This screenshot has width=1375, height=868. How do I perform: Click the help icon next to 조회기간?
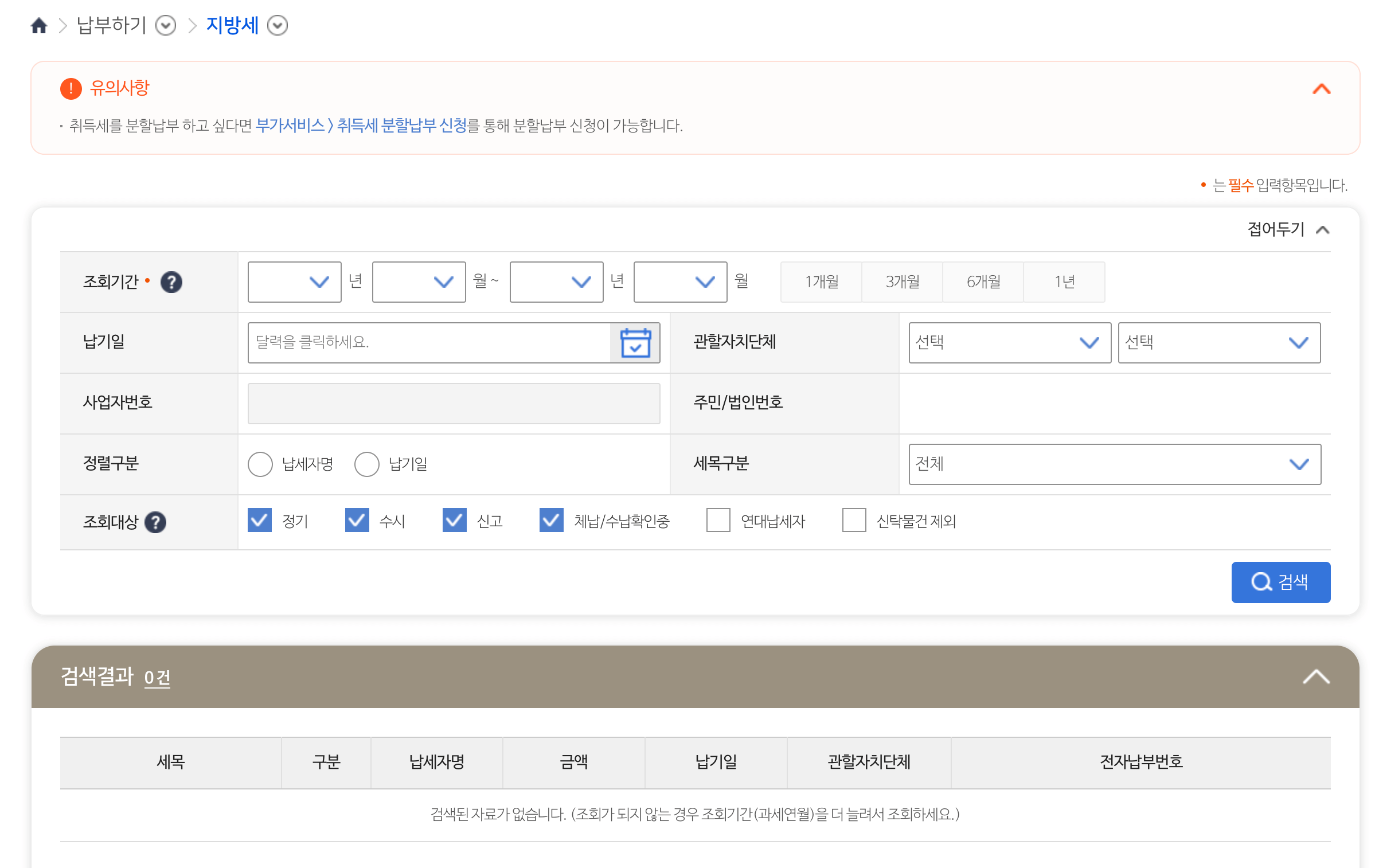click(x=171, y=281)
